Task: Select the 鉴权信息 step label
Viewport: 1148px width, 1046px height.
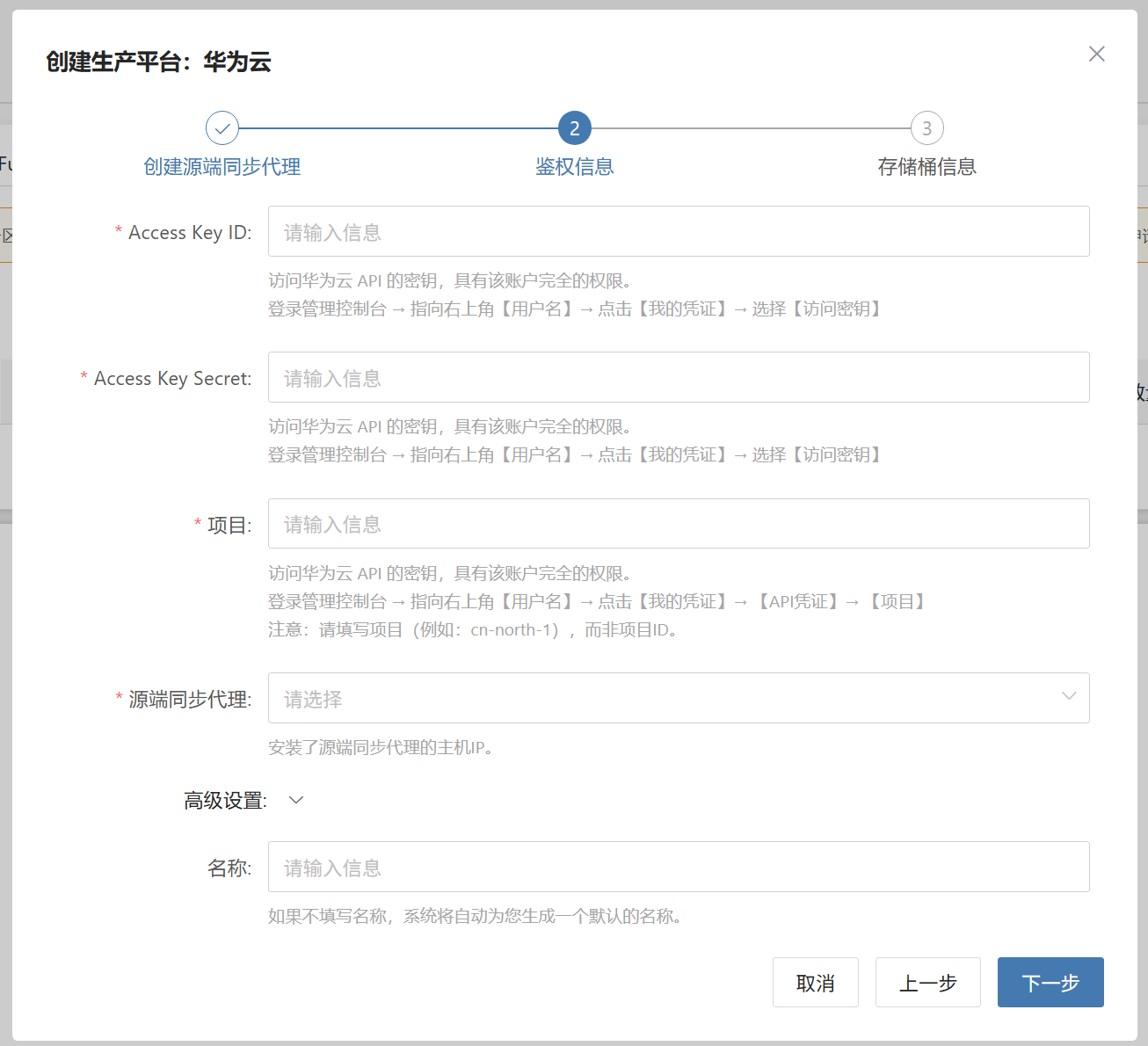Action: [x=575, y=167]
